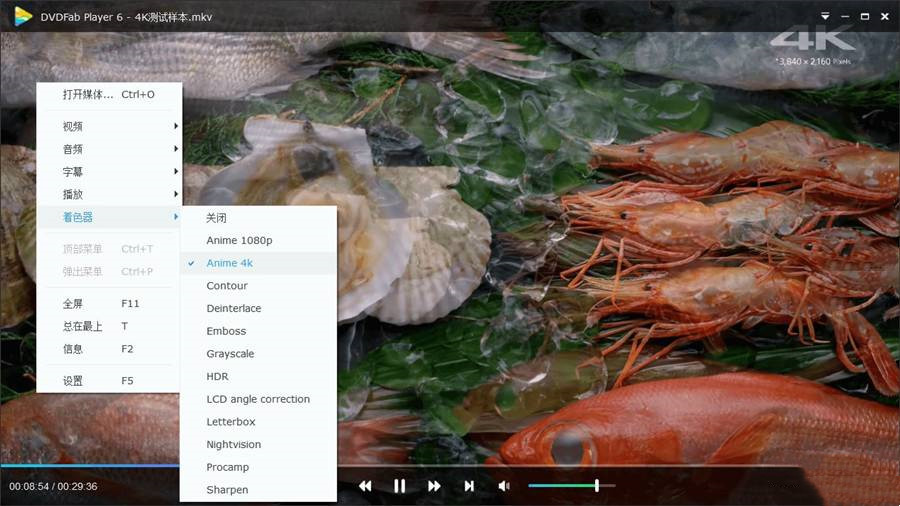
Task: Apply the Grayscale shader
Action: click(x=258, y=353)
